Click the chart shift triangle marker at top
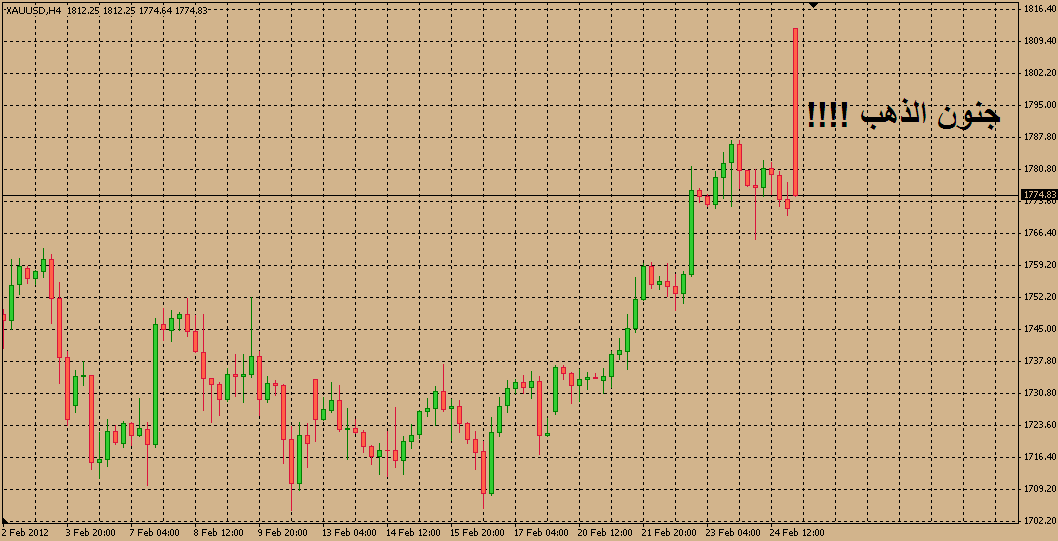Screen dimensions: 1058x541 [x=813, y=5]
